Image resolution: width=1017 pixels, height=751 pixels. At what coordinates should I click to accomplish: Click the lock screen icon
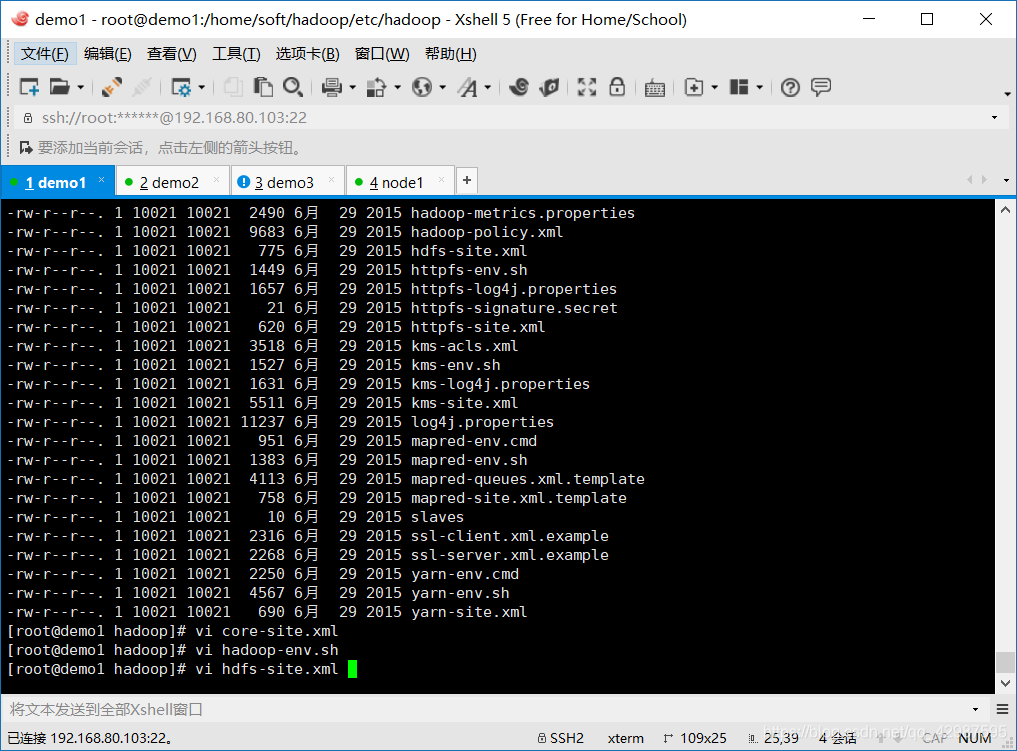[x=617, y=87]
